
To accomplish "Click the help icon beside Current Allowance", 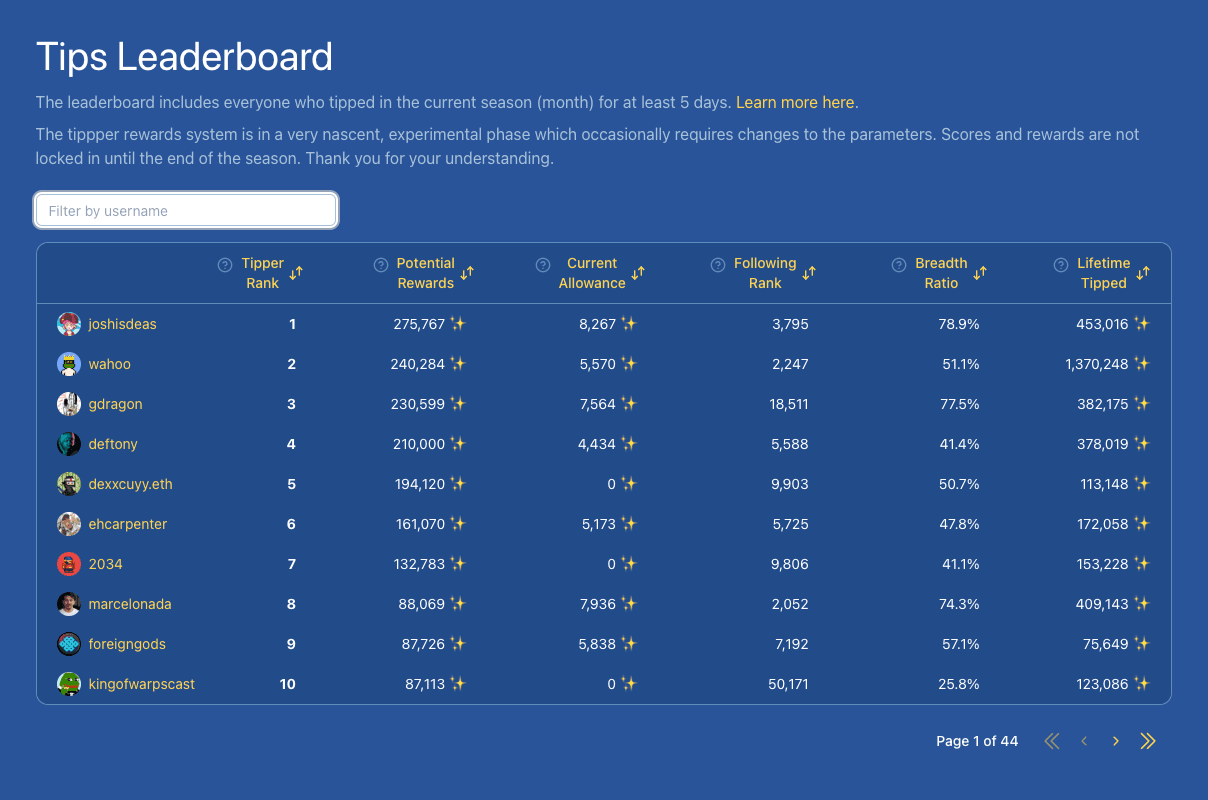I will tap(543, 265).
